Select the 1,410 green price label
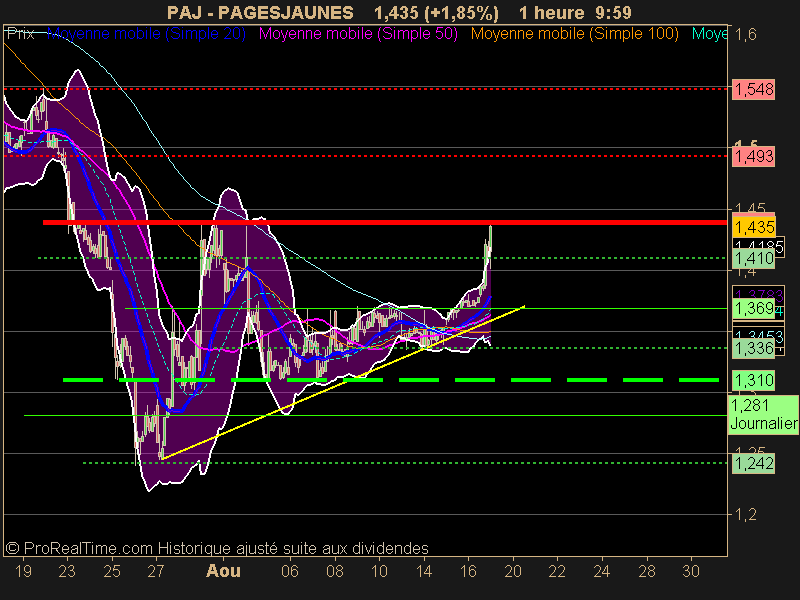Screen dimensions: 800x600 tap(754, 259)
